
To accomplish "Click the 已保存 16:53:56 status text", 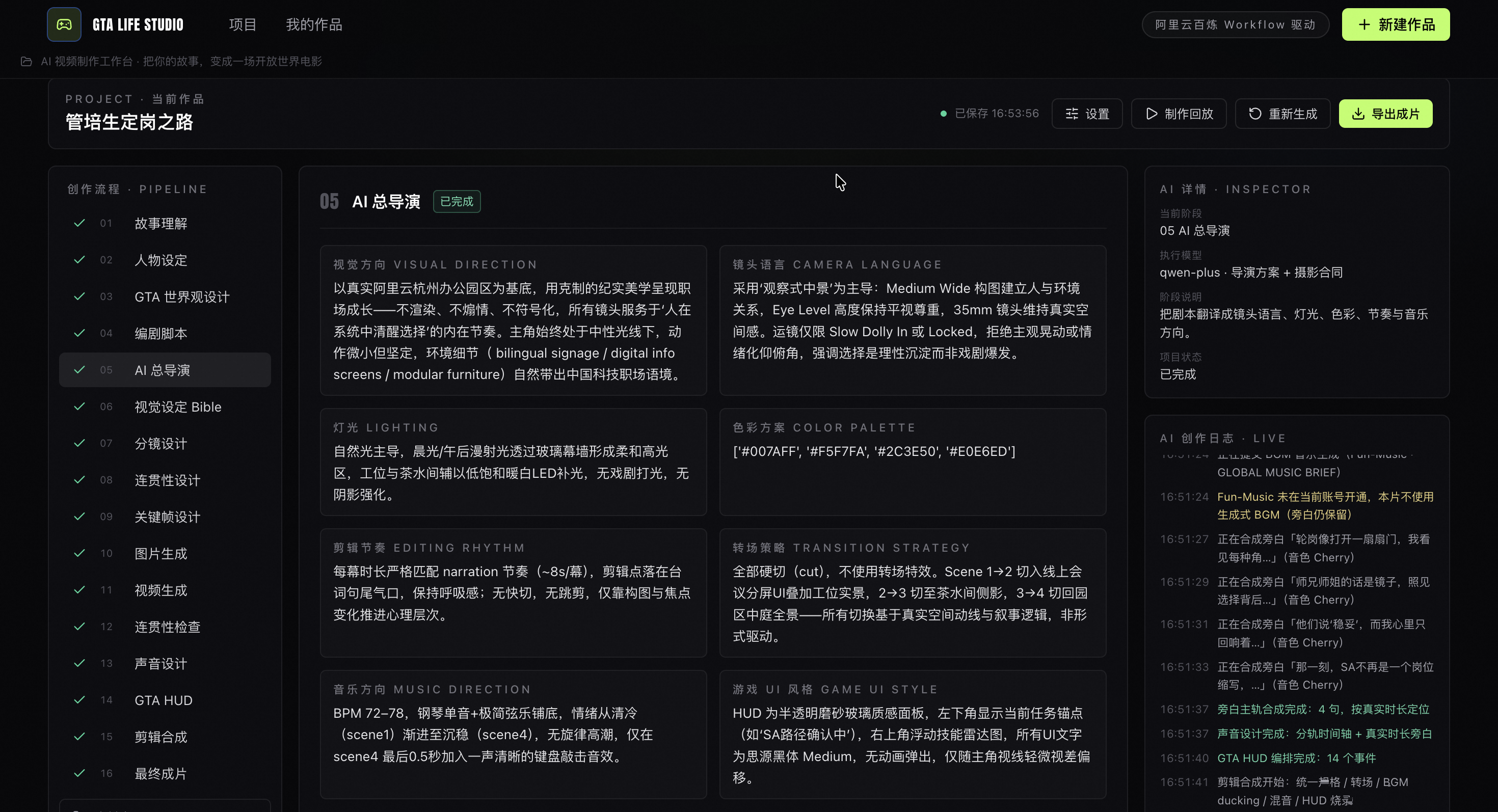I will (x=997, y=113).
